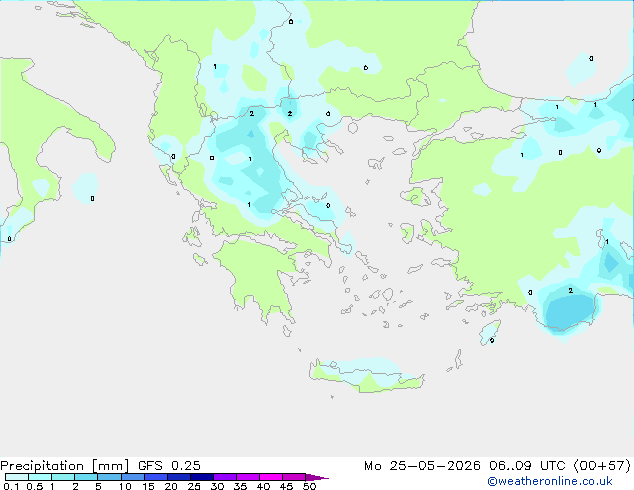
Task: Click the 0.1–0.5 mm legend color swatch
Action: 17,477
